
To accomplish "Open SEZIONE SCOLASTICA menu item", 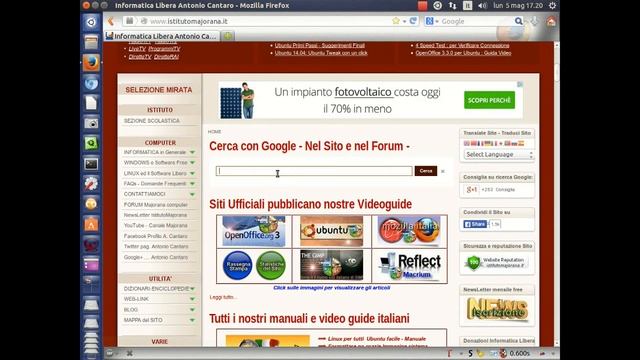I will click(x=151, y=121).
